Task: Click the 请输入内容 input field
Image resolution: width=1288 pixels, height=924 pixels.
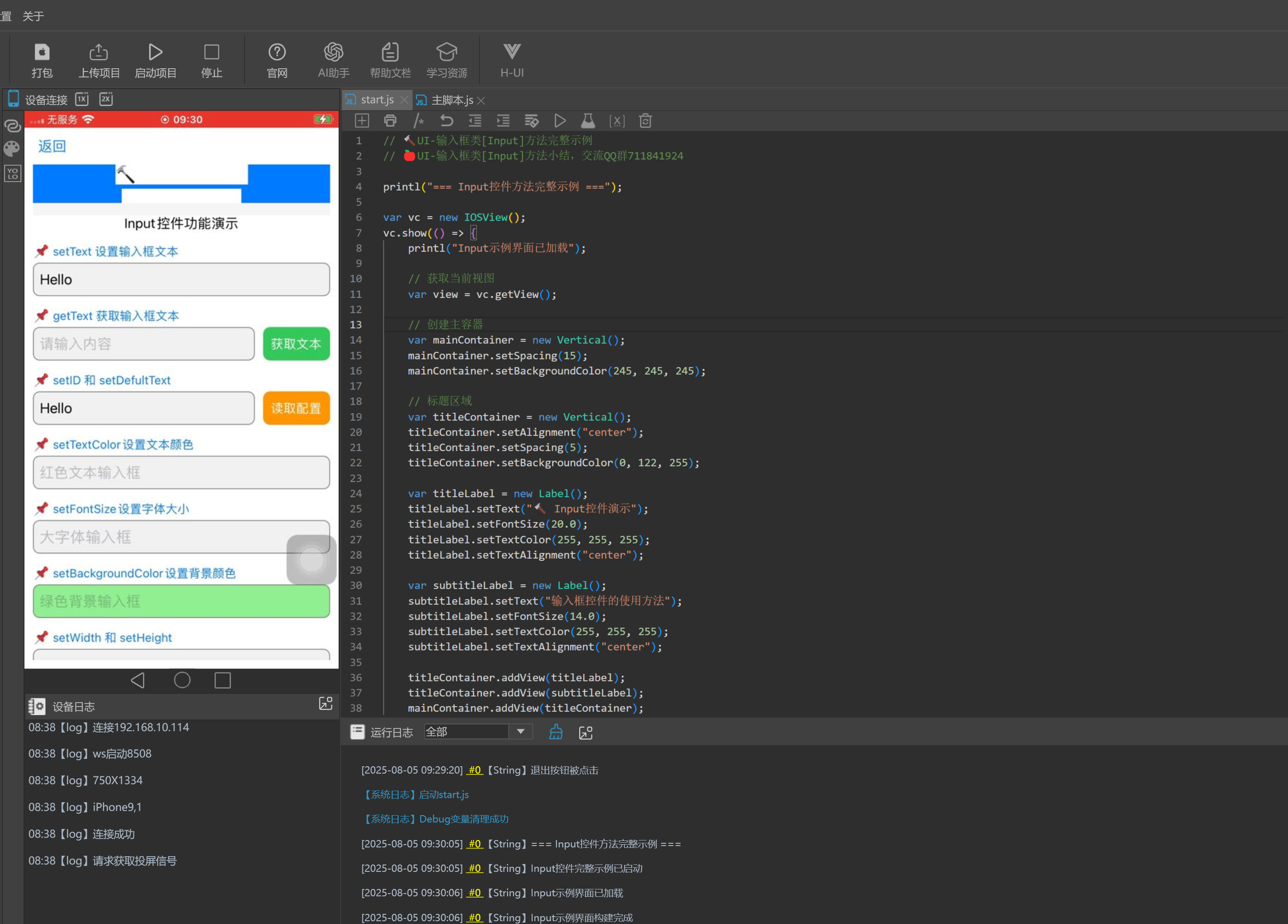Action: tap(144, 344)
